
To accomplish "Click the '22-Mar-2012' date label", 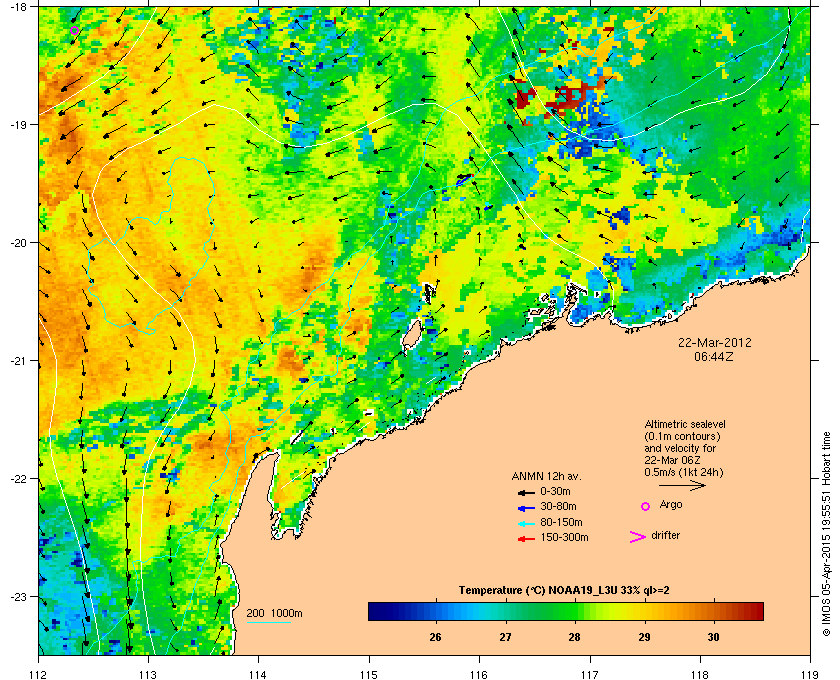I will tap(715, 342).
